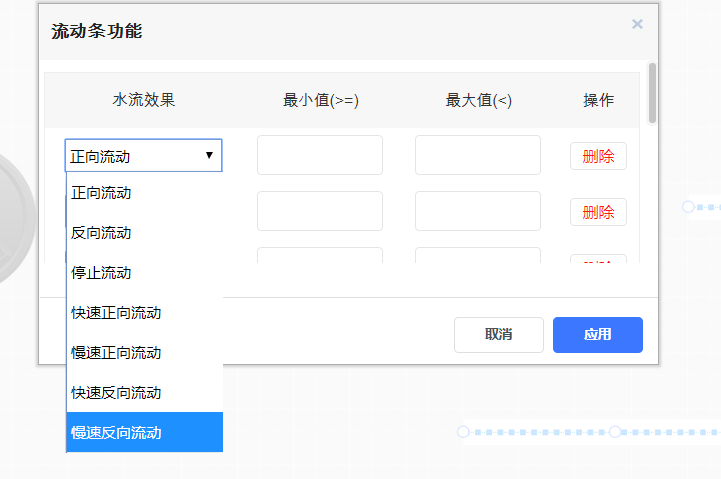The image size is (721, 479).
Task: Click the second row 最大值 input field
Action: pyautogui.click(x=478, y=211)
